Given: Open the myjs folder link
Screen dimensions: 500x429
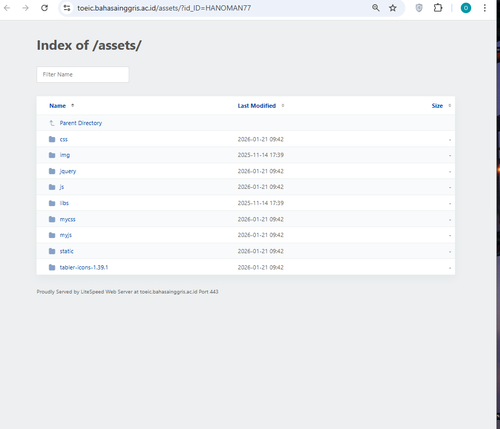Looking at the screenshot, I should tap(66, 235).
